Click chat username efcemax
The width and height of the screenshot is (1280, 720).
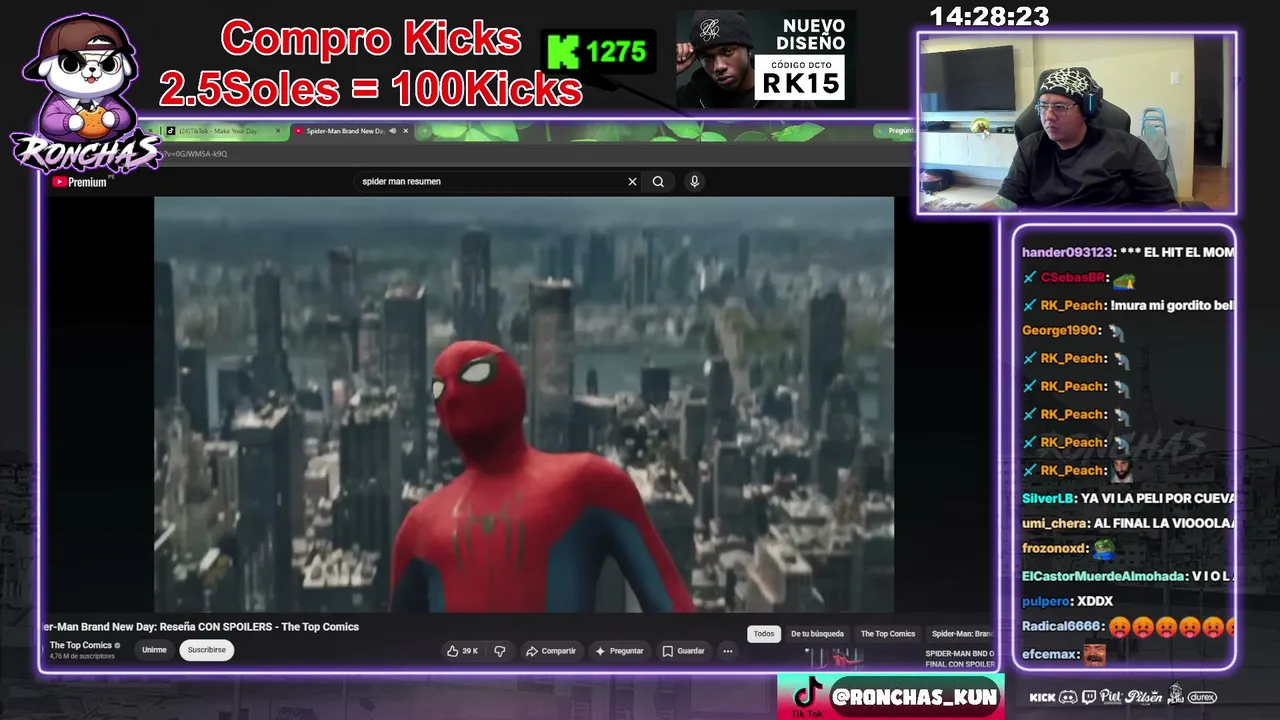tap(1050, 655)
